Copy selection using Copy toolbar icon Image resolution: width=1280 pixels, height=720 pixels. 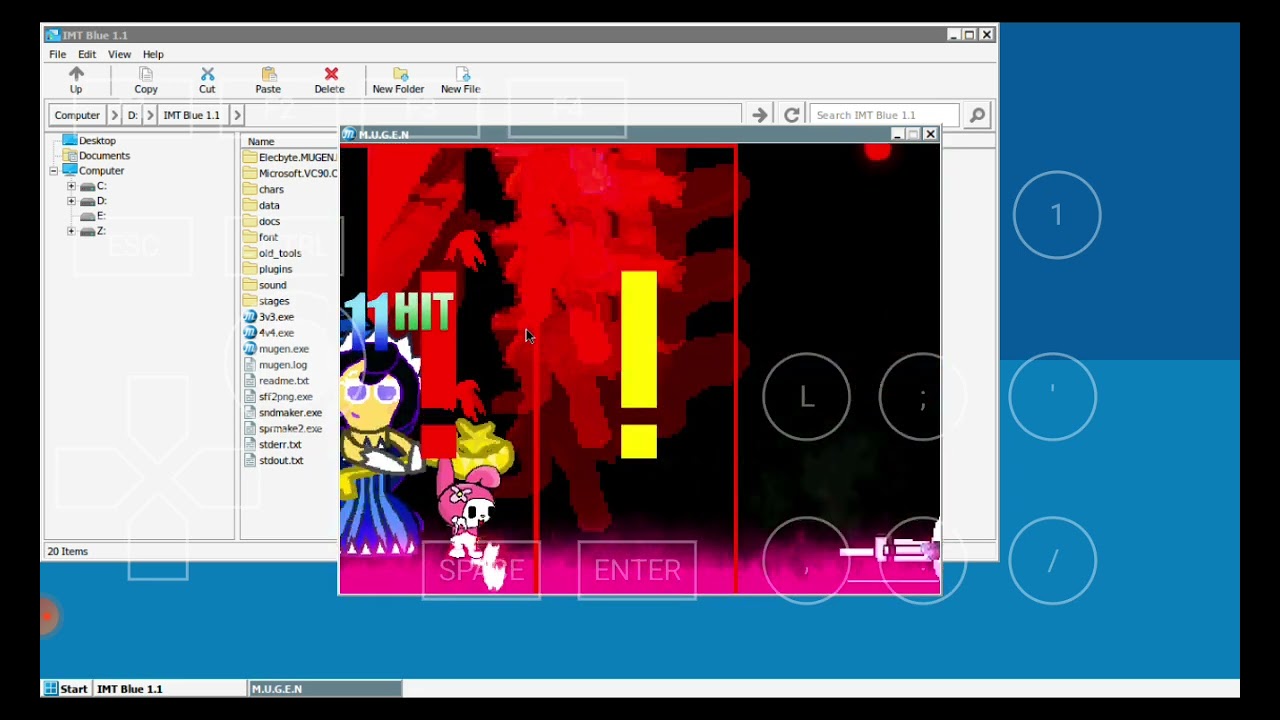146,80
